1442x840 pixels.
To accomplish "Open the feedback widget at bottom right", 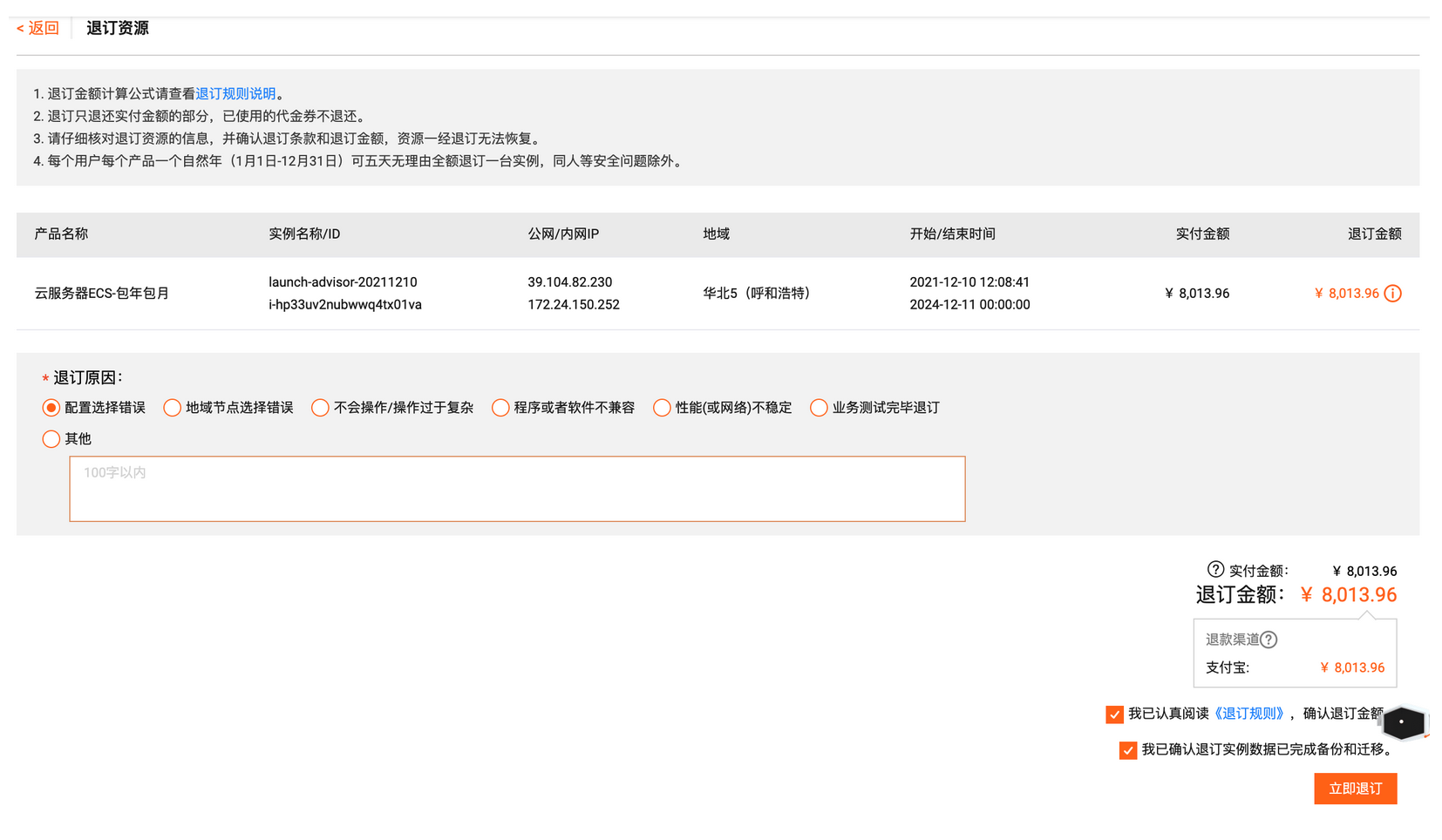I will [x=1402, y=723].
